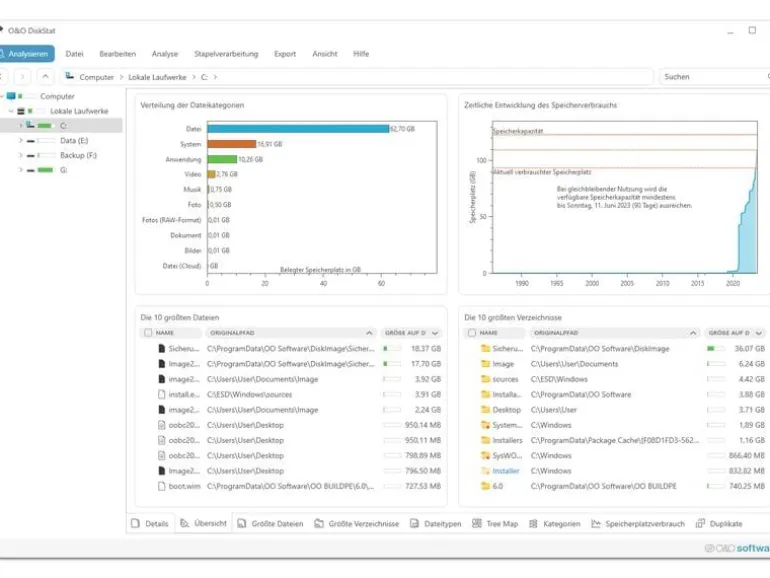The width and height of the screenshot is (770, 578).
Task: Open the Ansicht menu
Action: pos(325,54)
